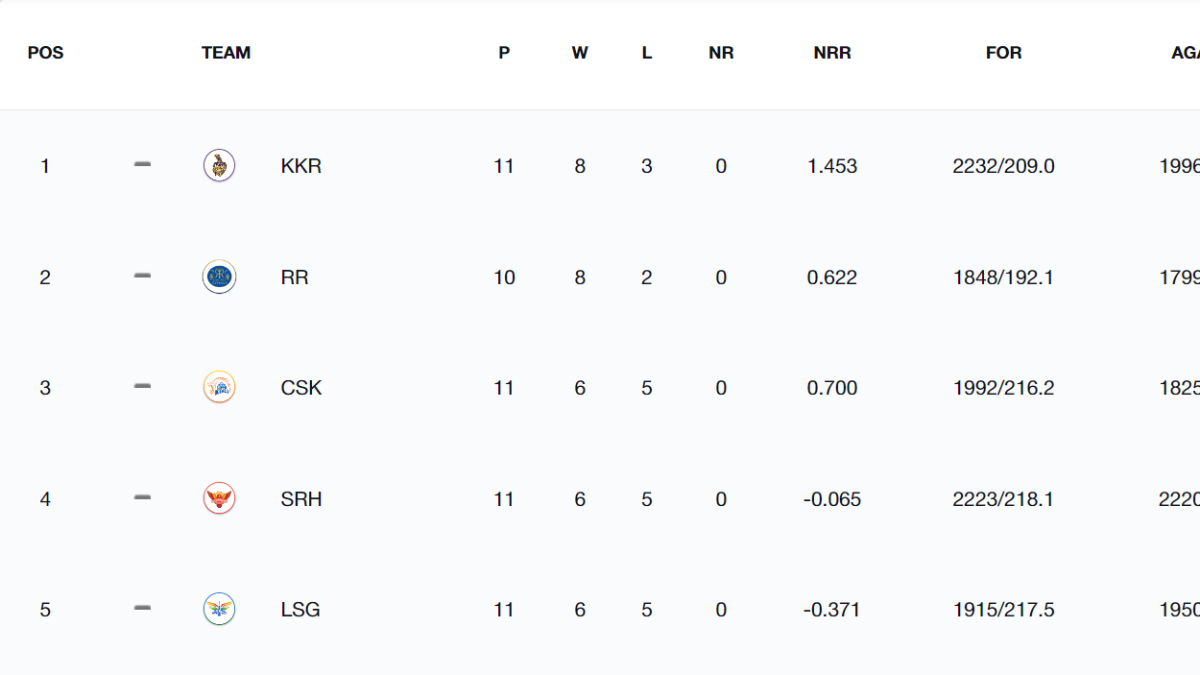Click the LSG team name
The height and width of the screenshot is (675, 1200).
(x=300, y=609)
